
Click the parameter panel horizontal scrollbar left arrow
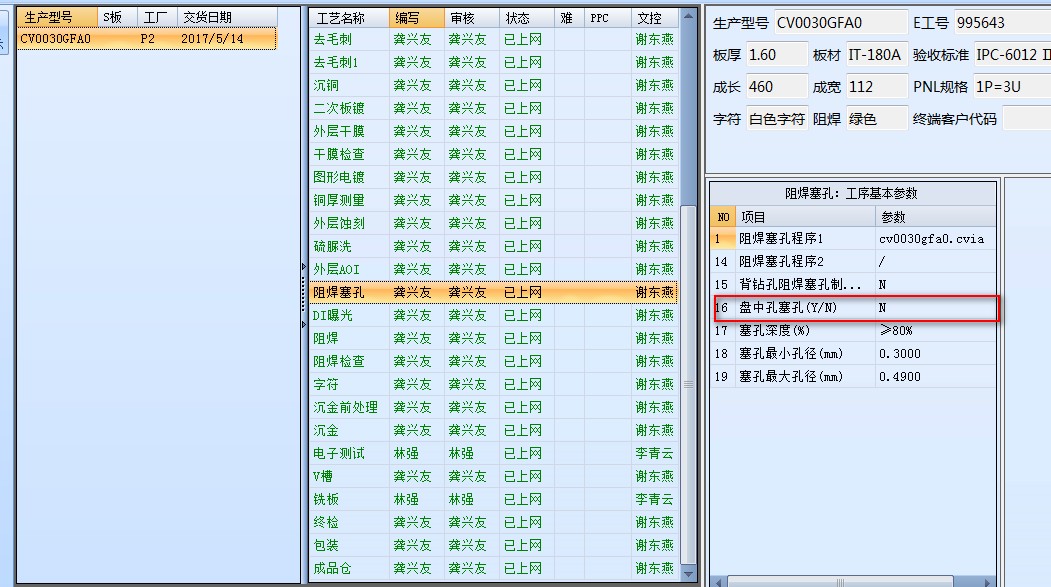pyautogui.click(x=719, y=582)
